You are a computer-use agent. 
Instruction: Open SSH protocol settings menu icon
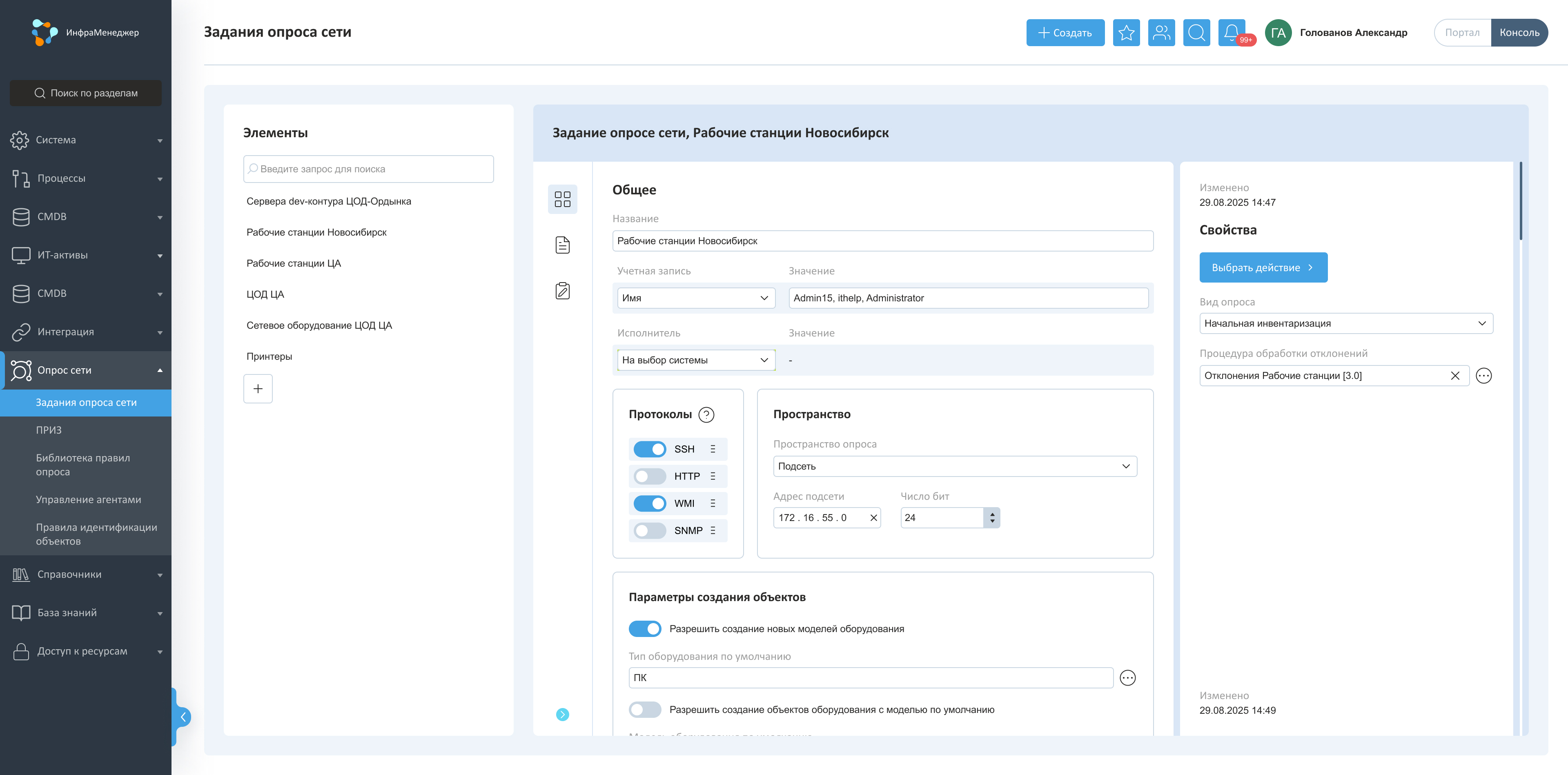tap(713, 449)
